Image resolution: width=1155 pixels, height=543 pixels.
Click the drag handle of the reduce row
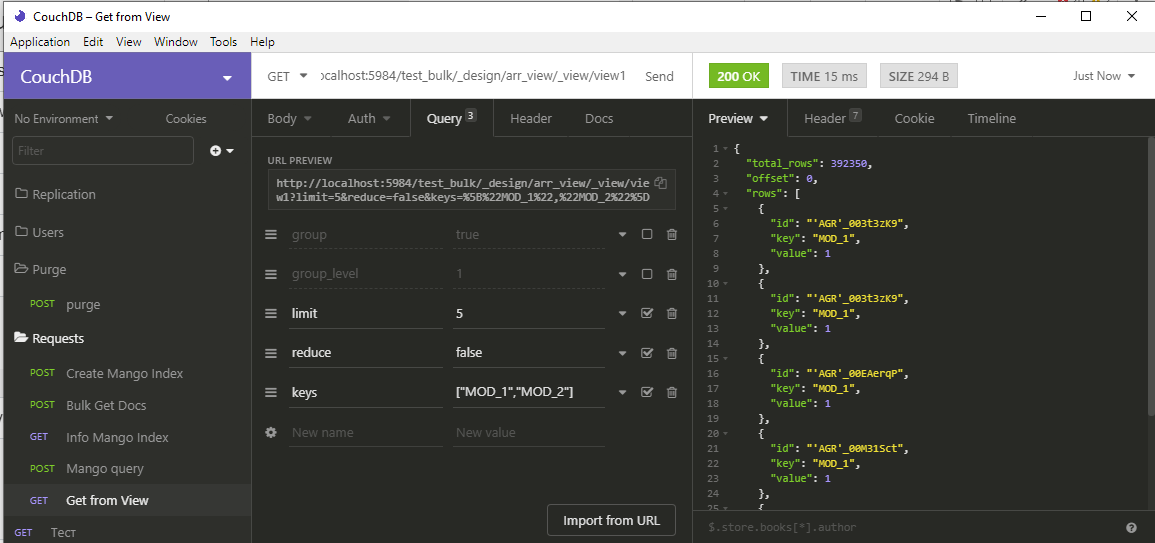click(x=271, y=353)
